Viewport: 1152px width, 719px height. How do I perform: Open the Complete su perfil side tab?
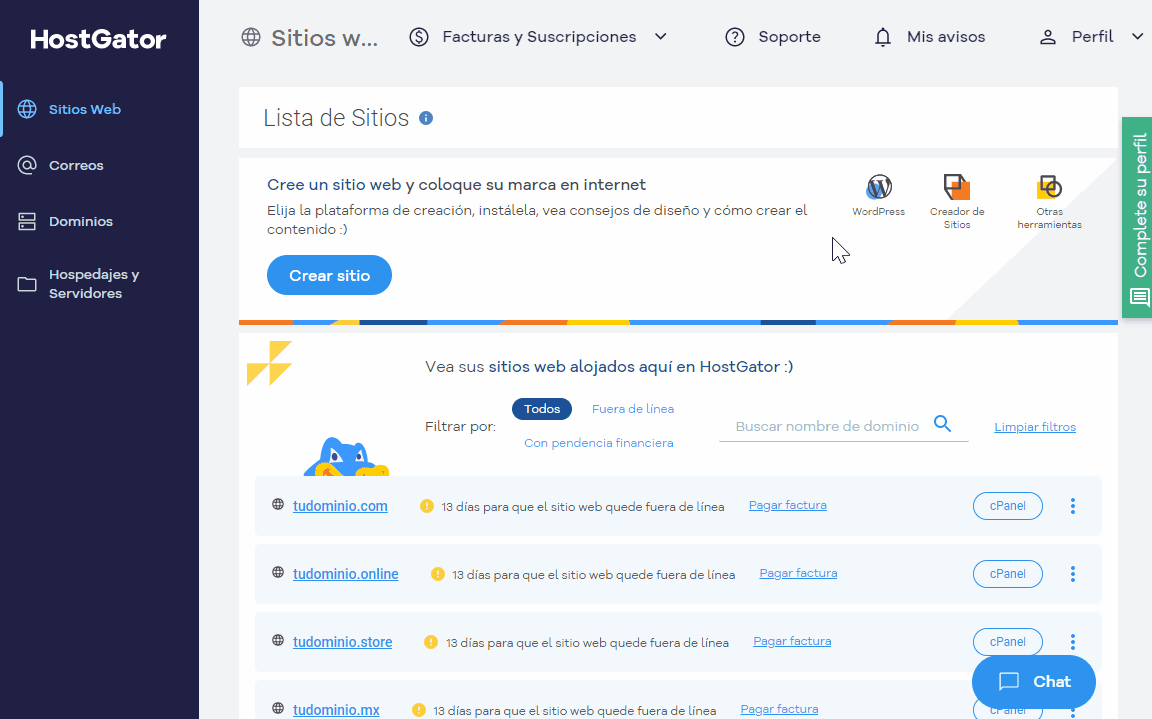[x=1137, y=217]
